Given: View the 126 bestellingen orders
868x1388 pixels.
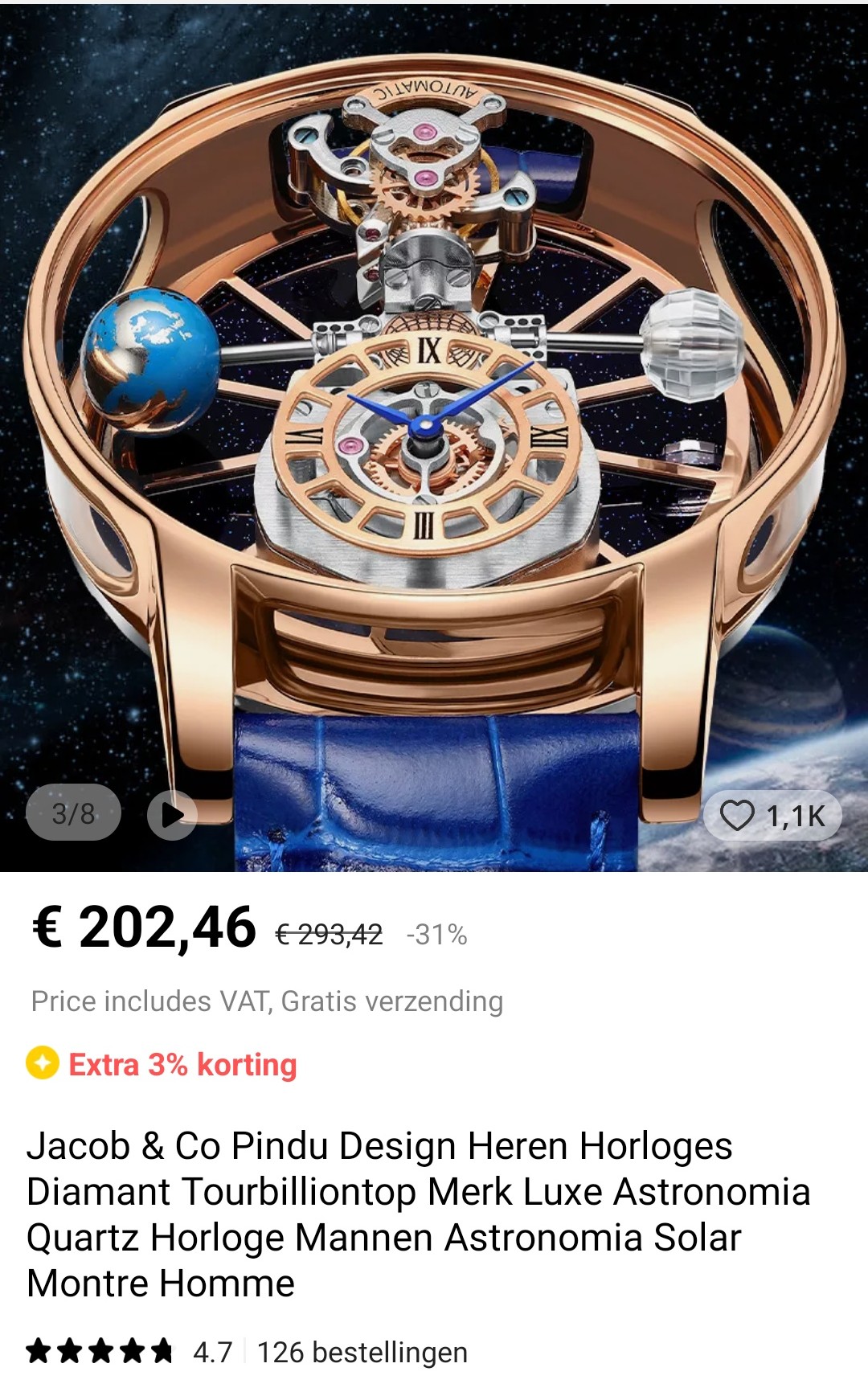Looking at the screenshot, I should pos(362,1352).
